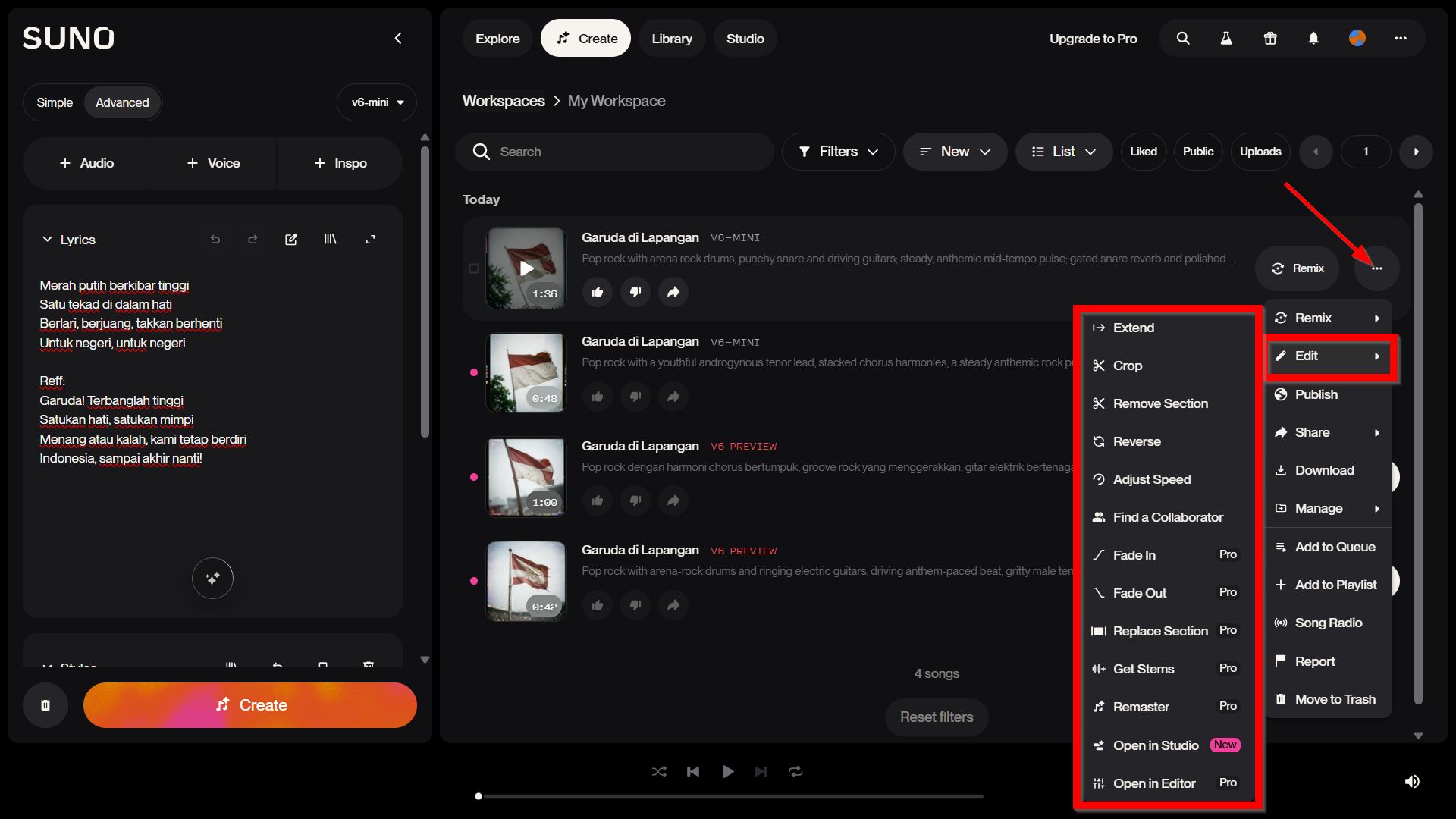Toggle repeat in the player bar
The height and width of the screenshot is (819, 1456).
pos(795,771)
